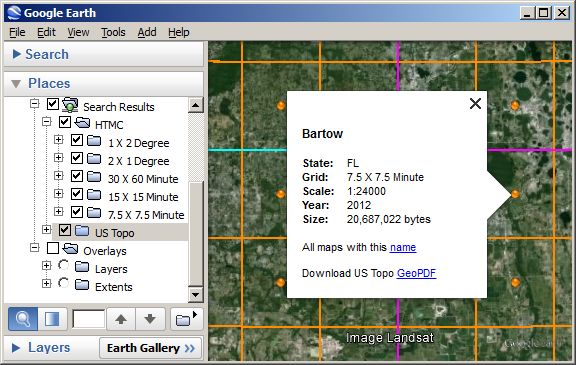
Task: Open the View menu
Action: click(x=78, y=32)
